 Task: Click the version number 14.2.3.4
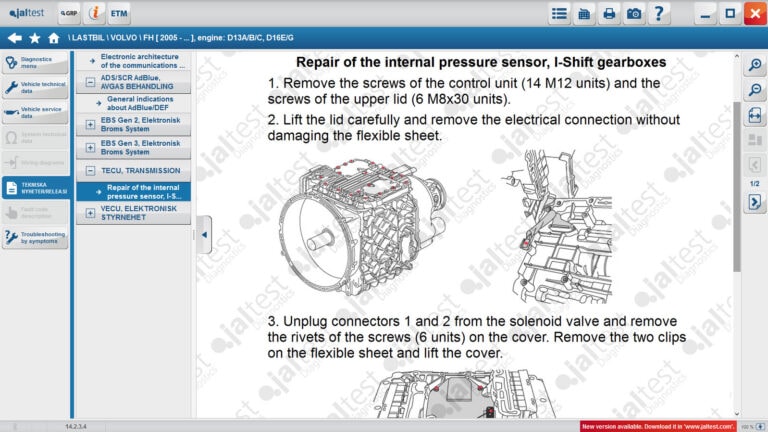pos(76,427)
